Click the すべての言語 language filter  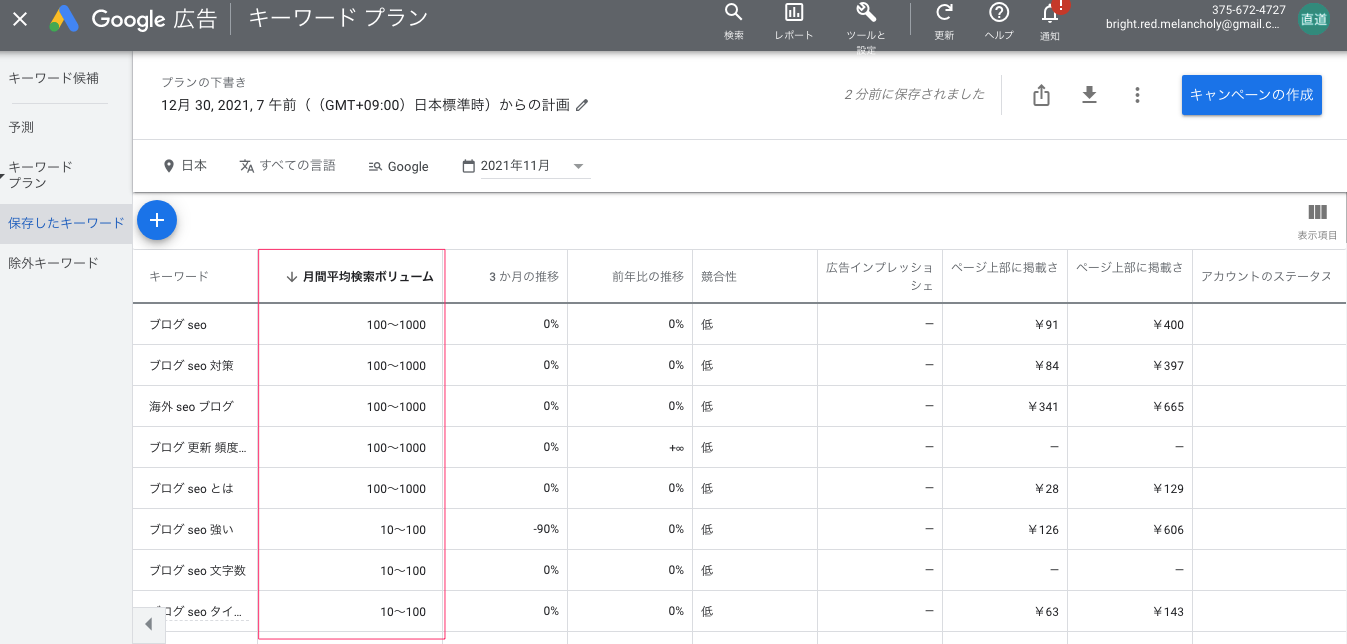[288, 166]
